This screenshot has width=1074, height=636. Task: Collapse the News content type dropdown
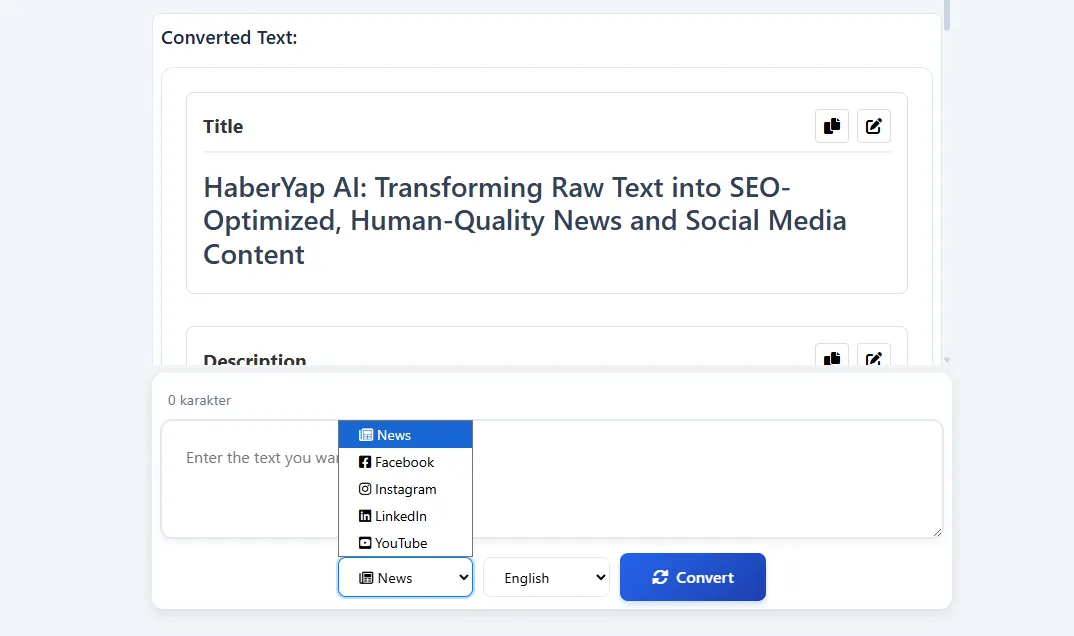(x=405, y=577)
